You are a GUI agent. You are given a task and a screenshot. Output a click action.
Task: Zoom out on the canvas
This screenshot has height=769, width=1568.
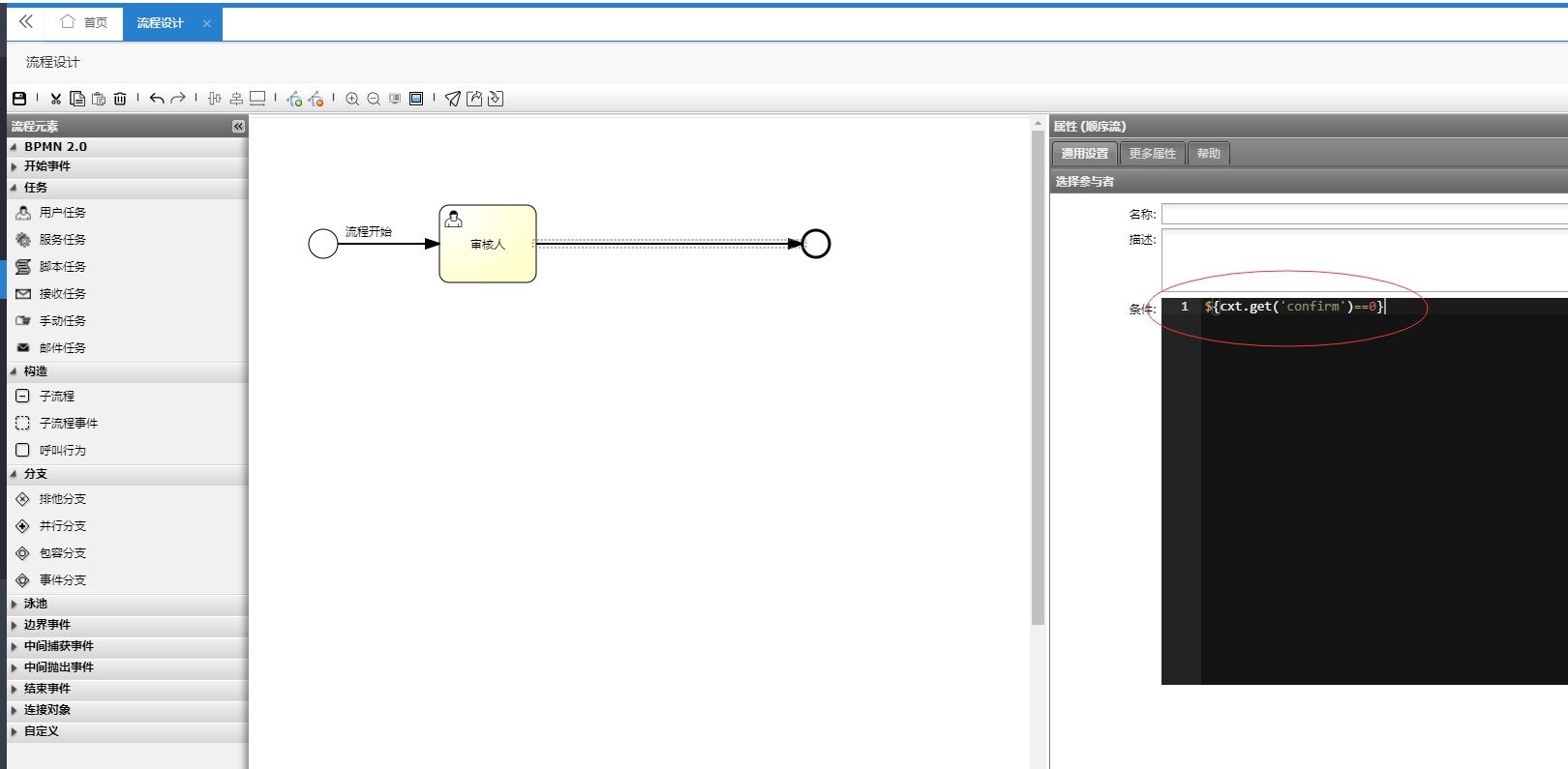(374, 99)
